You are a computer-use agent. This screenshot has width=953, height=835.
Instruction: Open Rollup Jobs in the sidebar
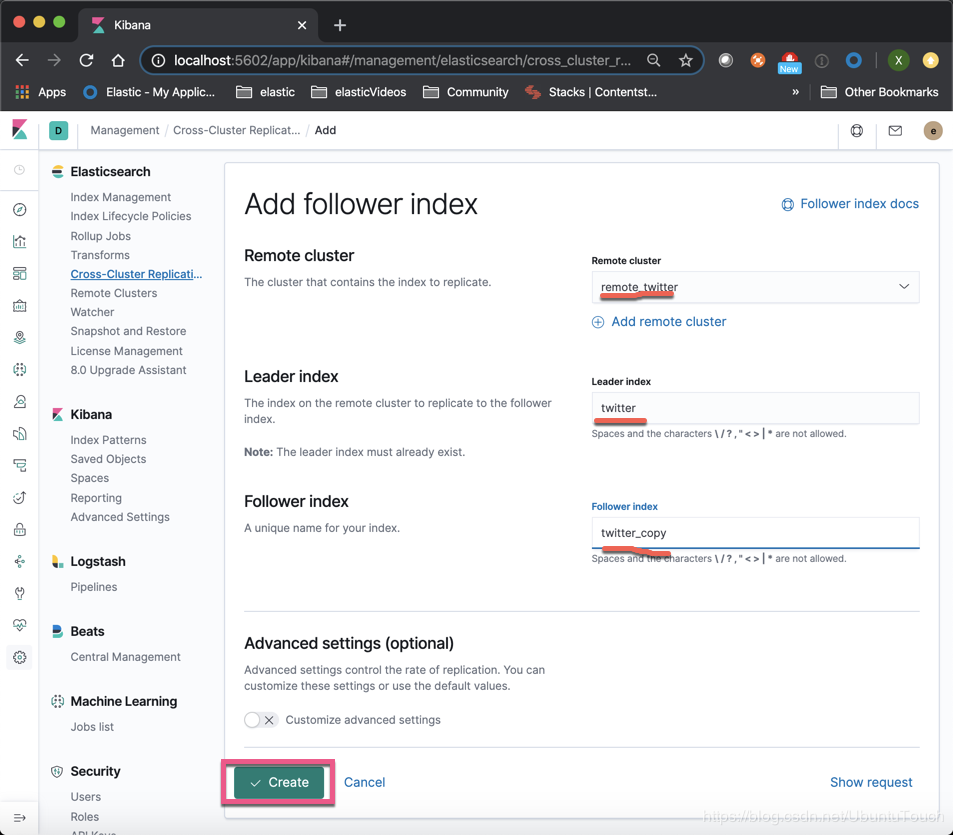(100, 236)
